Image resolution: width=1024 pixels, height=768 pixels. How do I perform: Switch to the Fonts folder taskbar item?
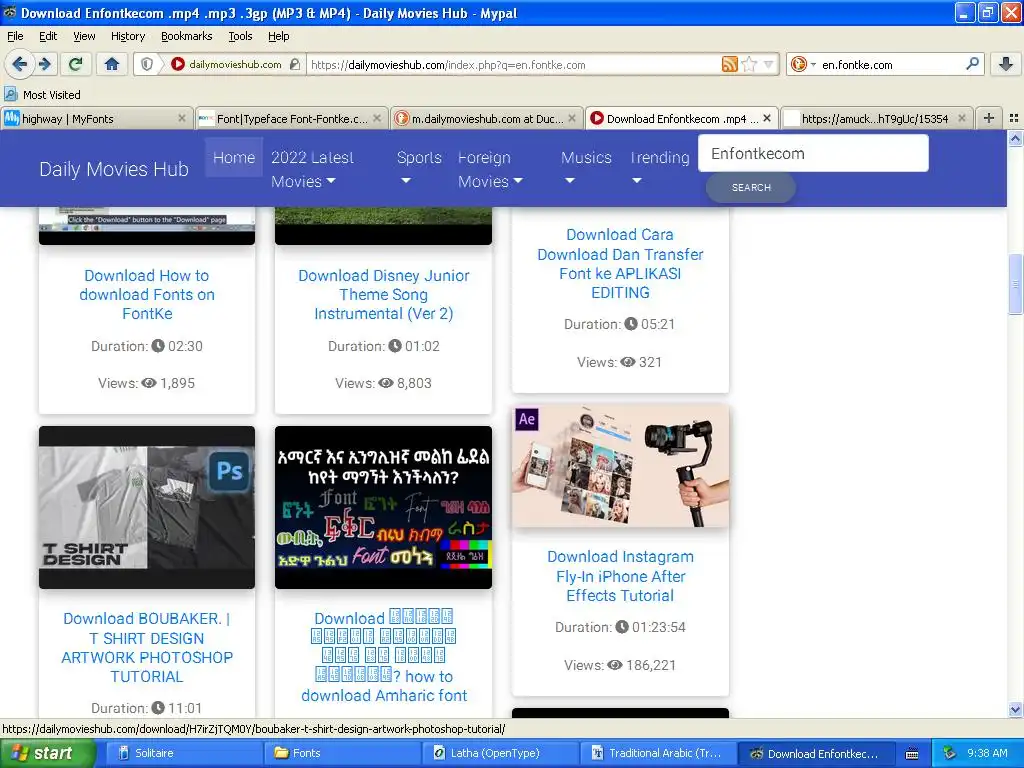(342, 753)
